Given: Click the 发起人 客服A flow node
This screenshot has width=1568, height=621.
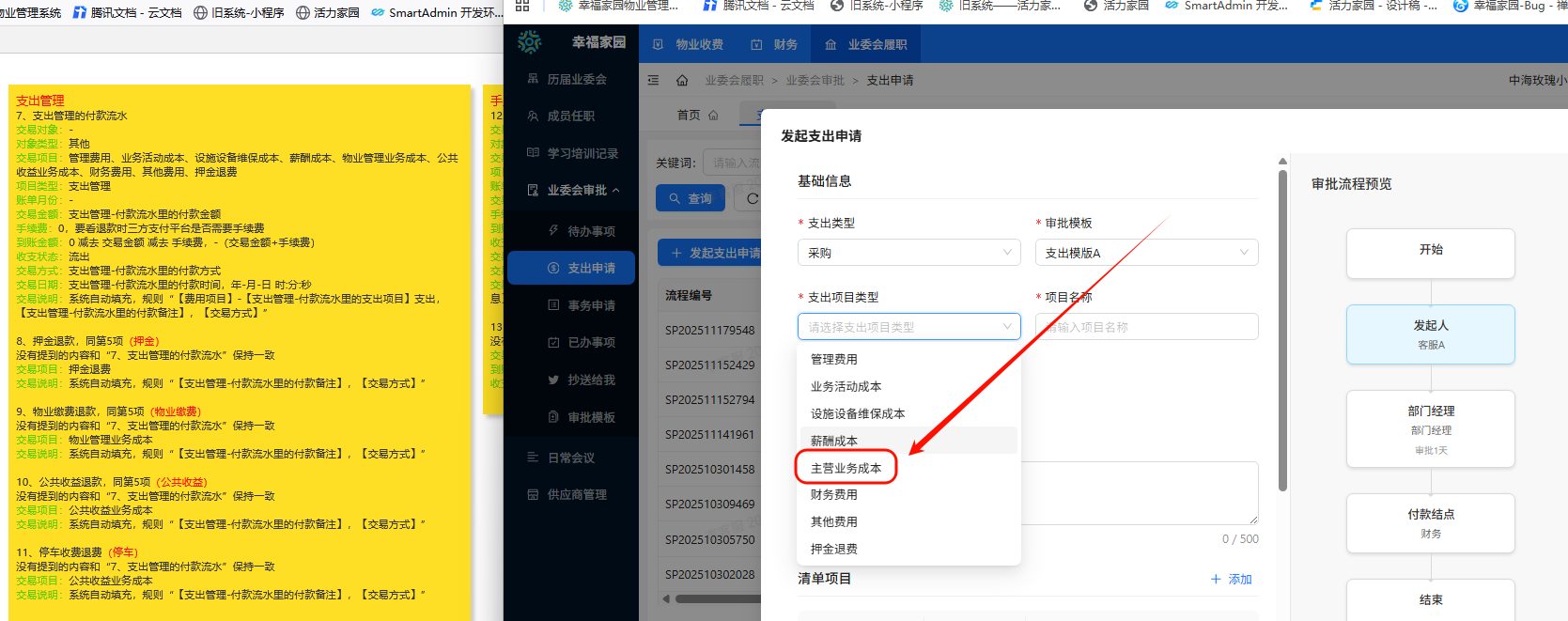Looking at the screenshot, I should point(1431,334).
